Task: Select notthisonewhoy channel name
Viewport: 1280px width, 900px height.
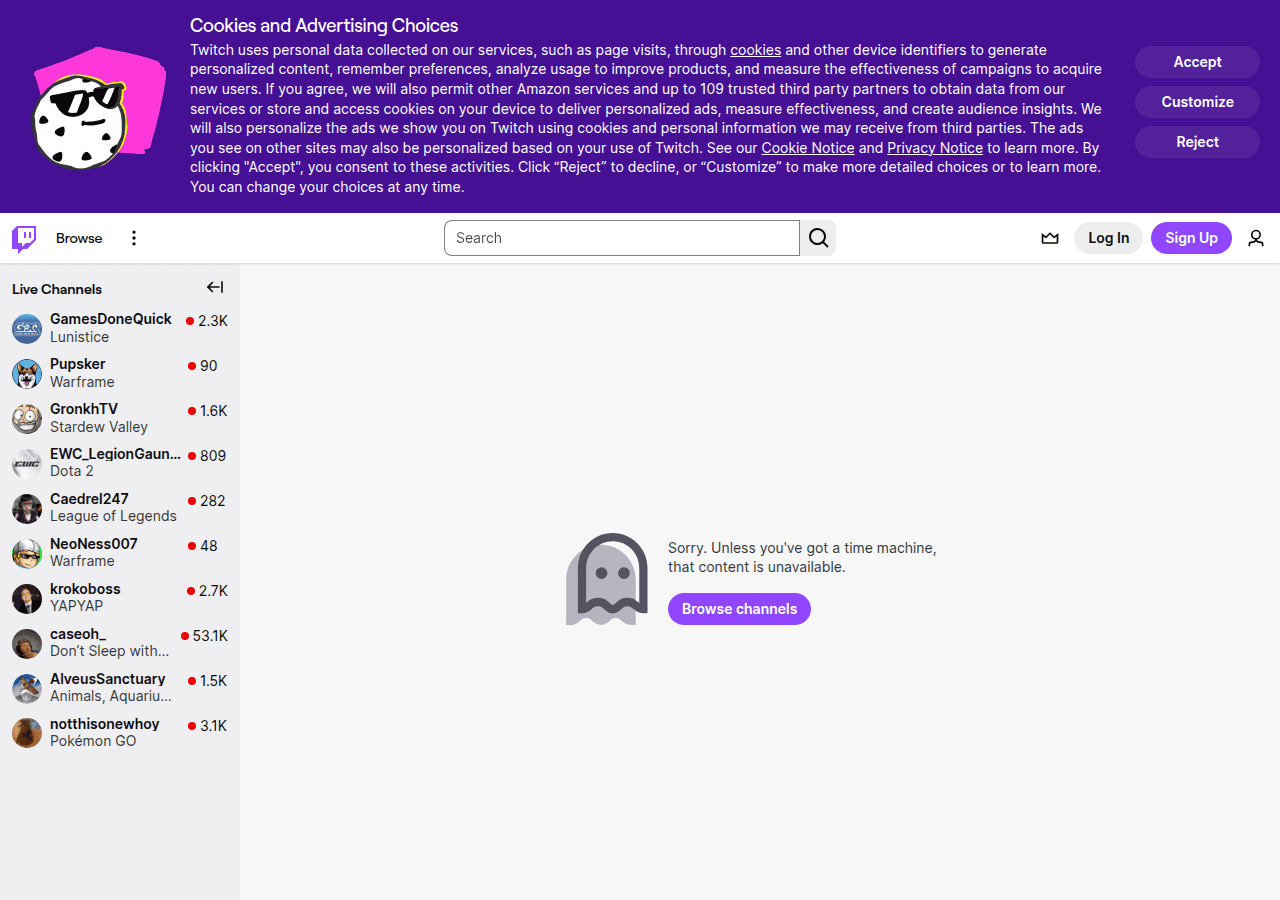Action: (105, 724)
